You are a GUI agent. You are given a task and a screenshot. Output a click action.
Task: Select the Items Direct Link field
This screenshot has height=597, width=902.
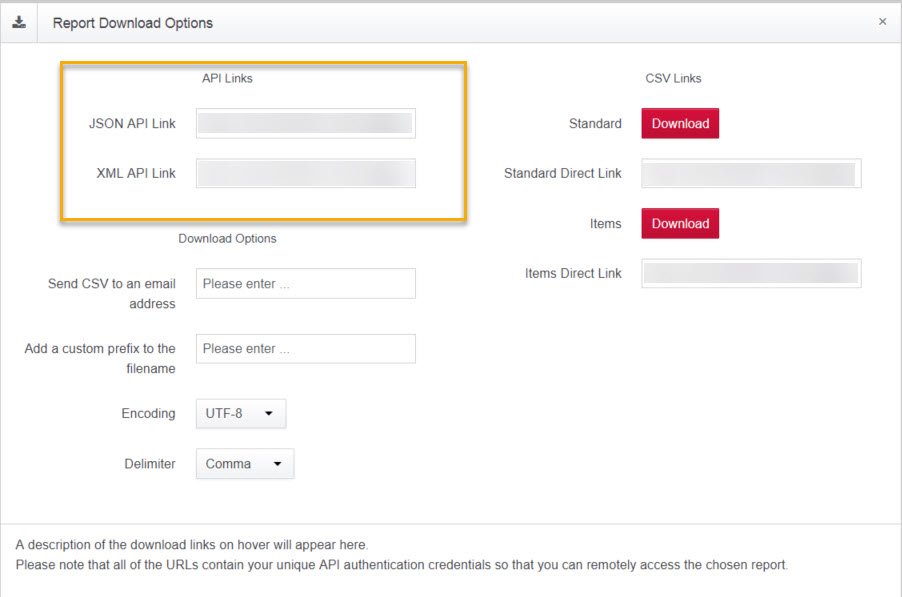pyautogui.click(x=751, y=273)
